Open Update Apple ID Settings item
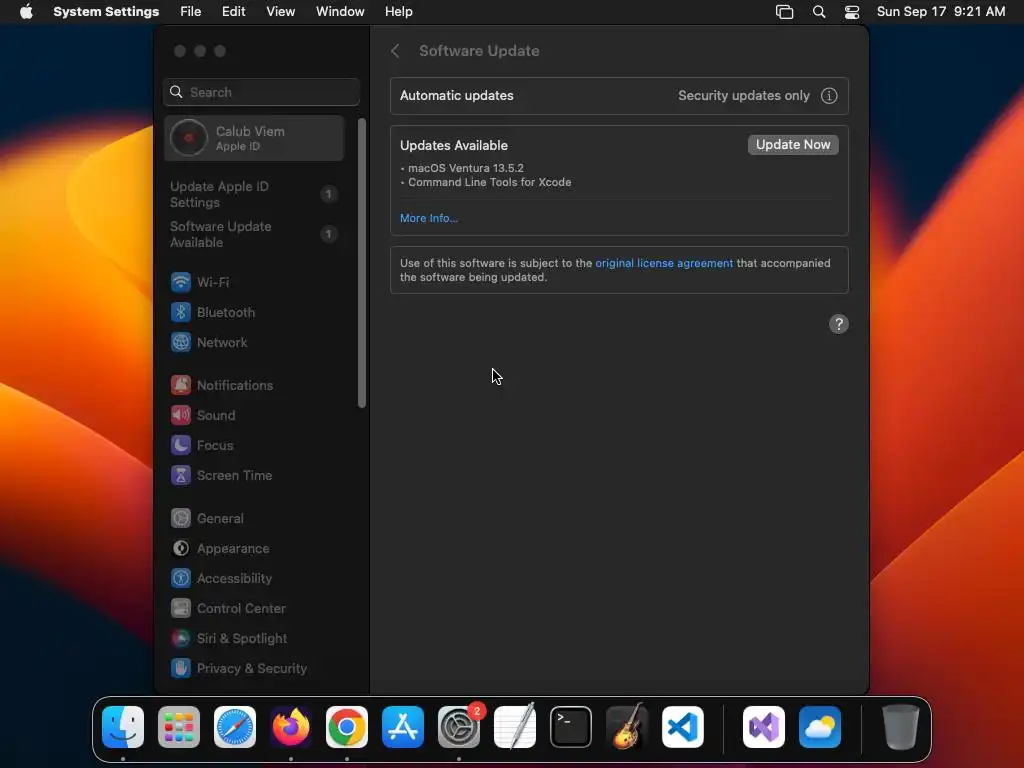This screenshot has height=768, width=1024. (253, 195)
